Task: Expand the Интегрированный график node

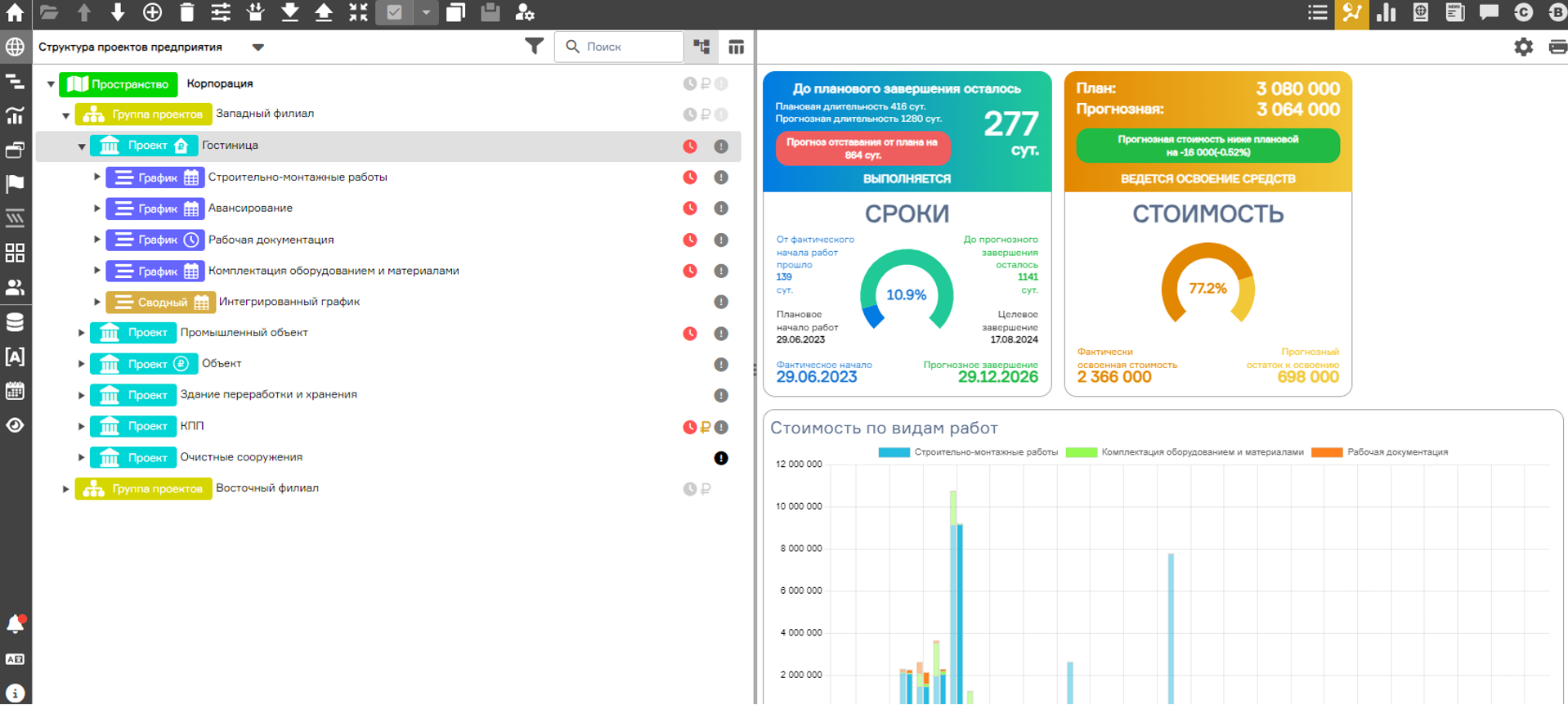Action: point(96,302)
